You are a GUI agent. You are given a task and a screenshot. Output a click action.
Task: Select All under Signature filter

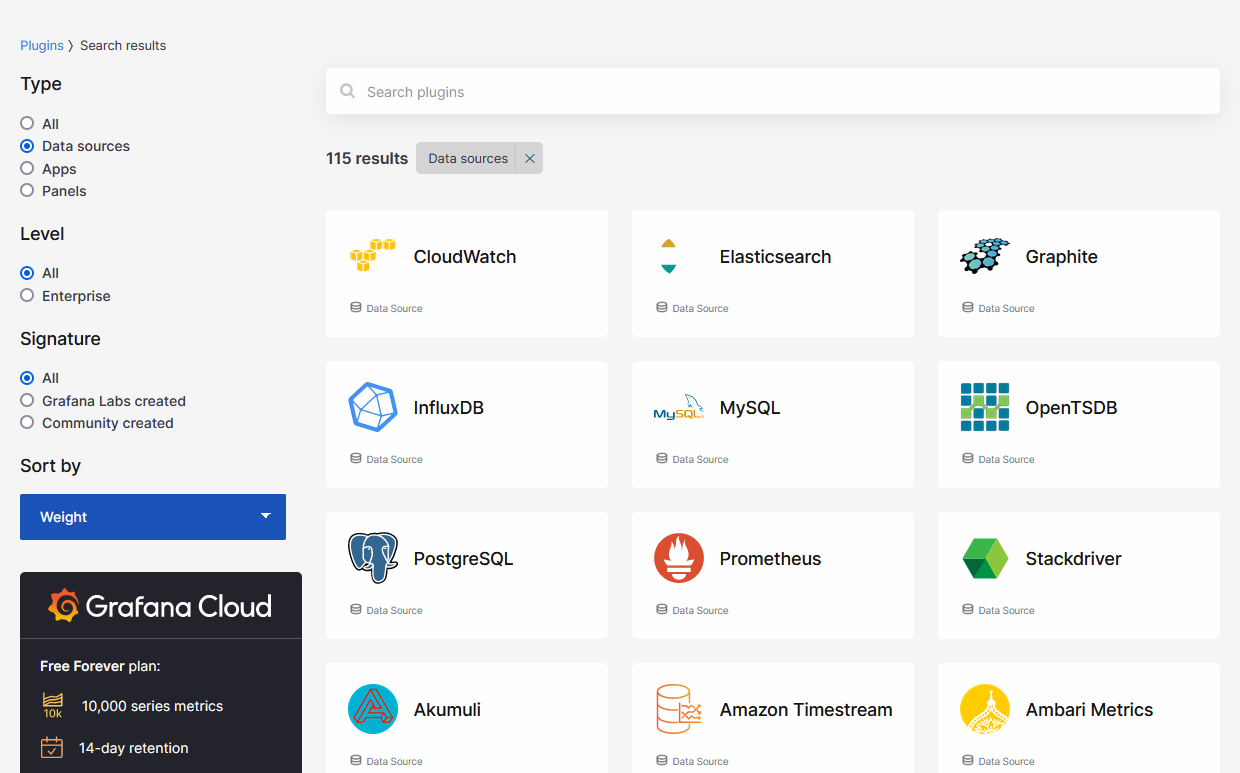[x=27, y=378]
